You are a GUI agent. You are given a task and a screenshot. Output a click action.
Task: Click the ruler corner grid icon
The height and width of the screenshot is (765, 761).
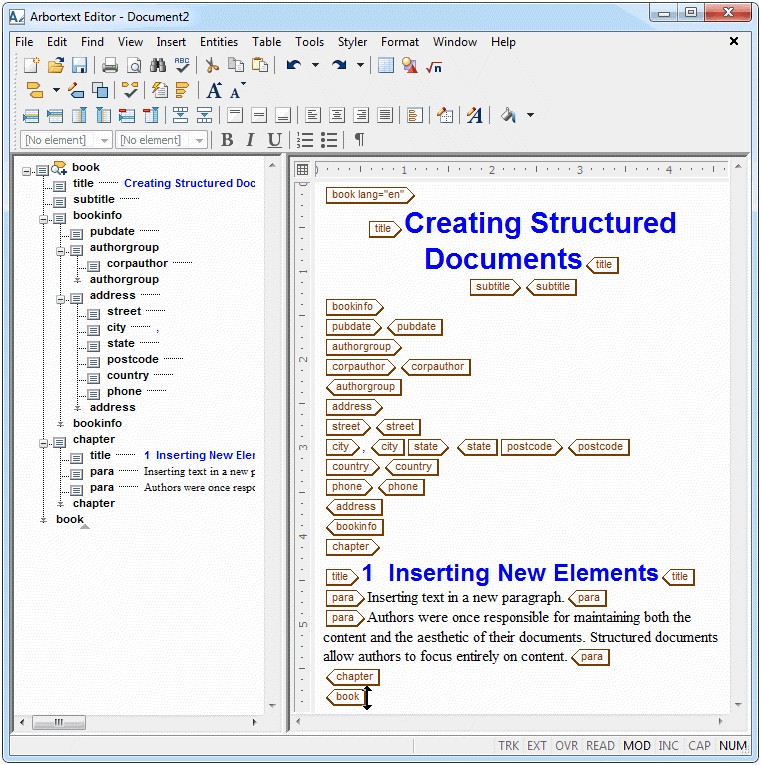(x=302, y=169)
